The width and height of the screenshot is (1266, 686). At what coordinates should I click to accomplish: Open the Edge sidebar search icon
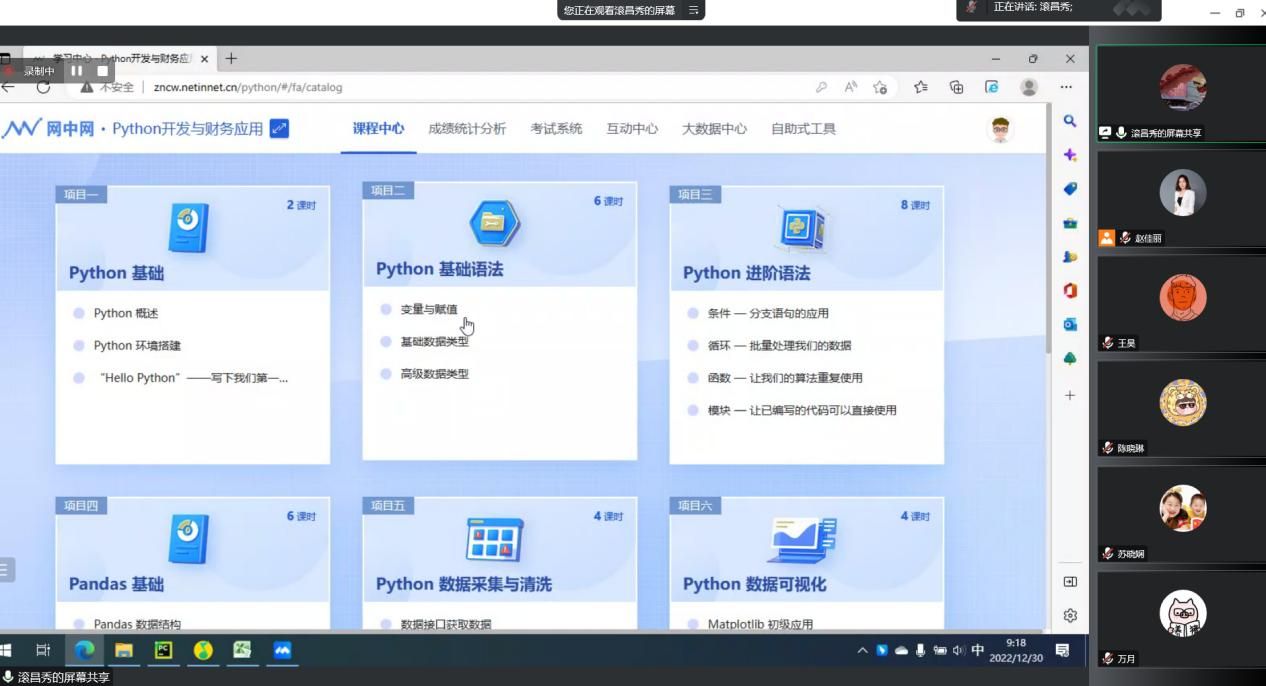(x=1069, y=121)
